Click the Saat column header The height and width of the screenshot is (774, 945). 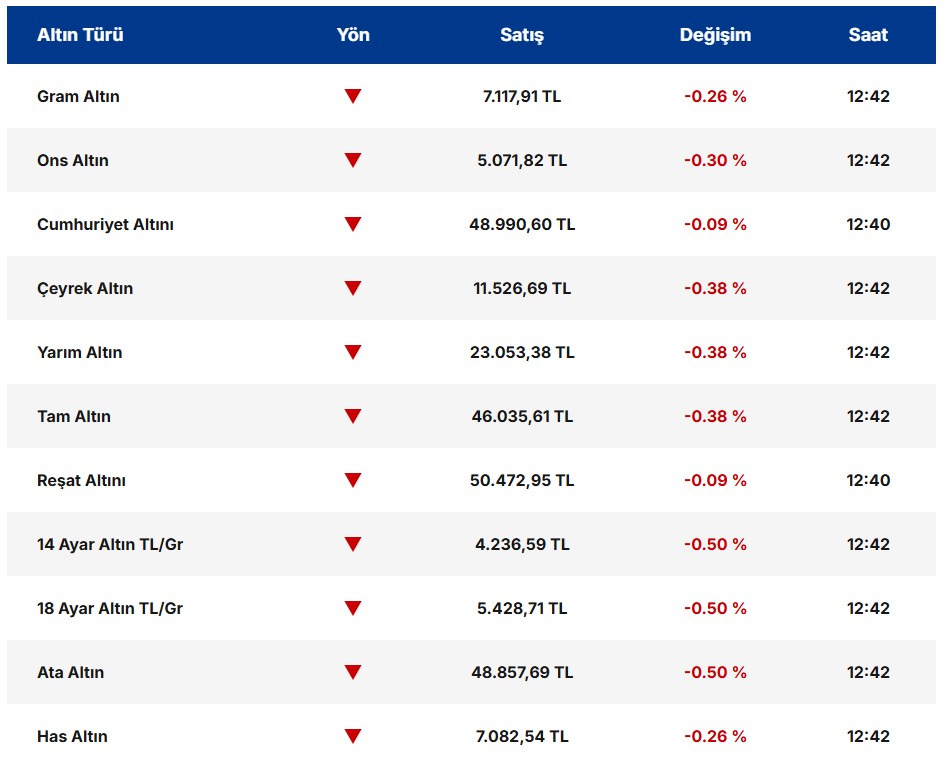[868, 35]
